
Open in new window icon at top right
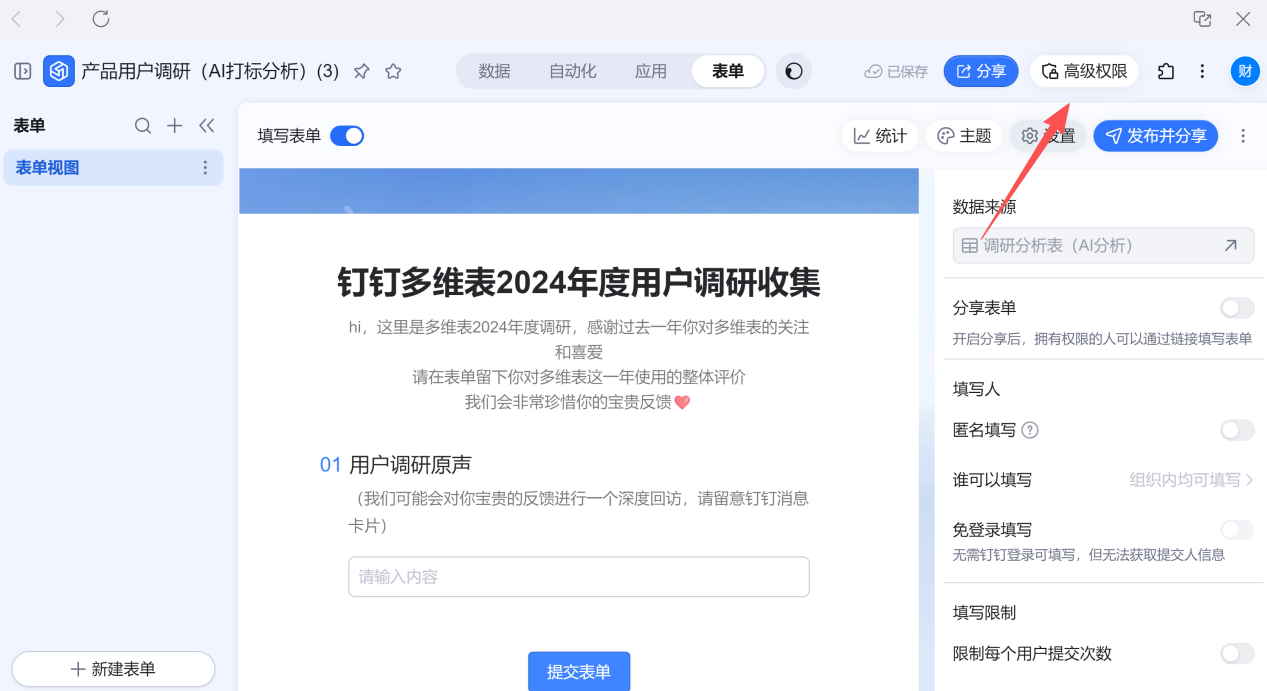coord(1203,19)
